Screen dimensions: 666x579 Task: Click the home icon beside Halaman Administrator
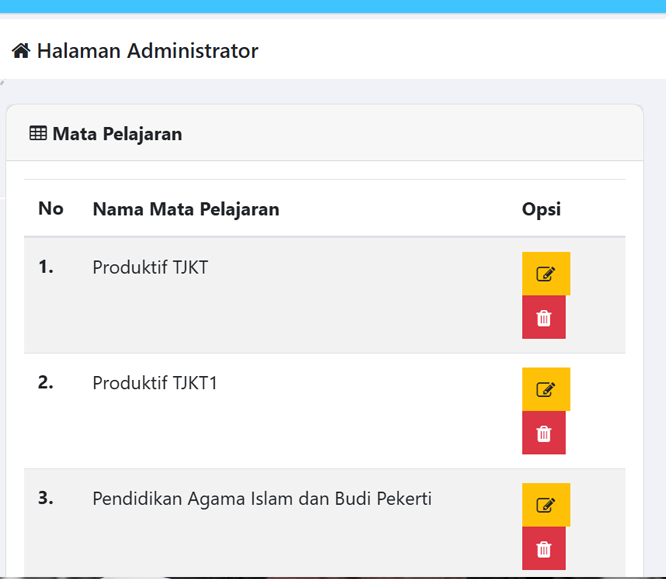[21, 51]
